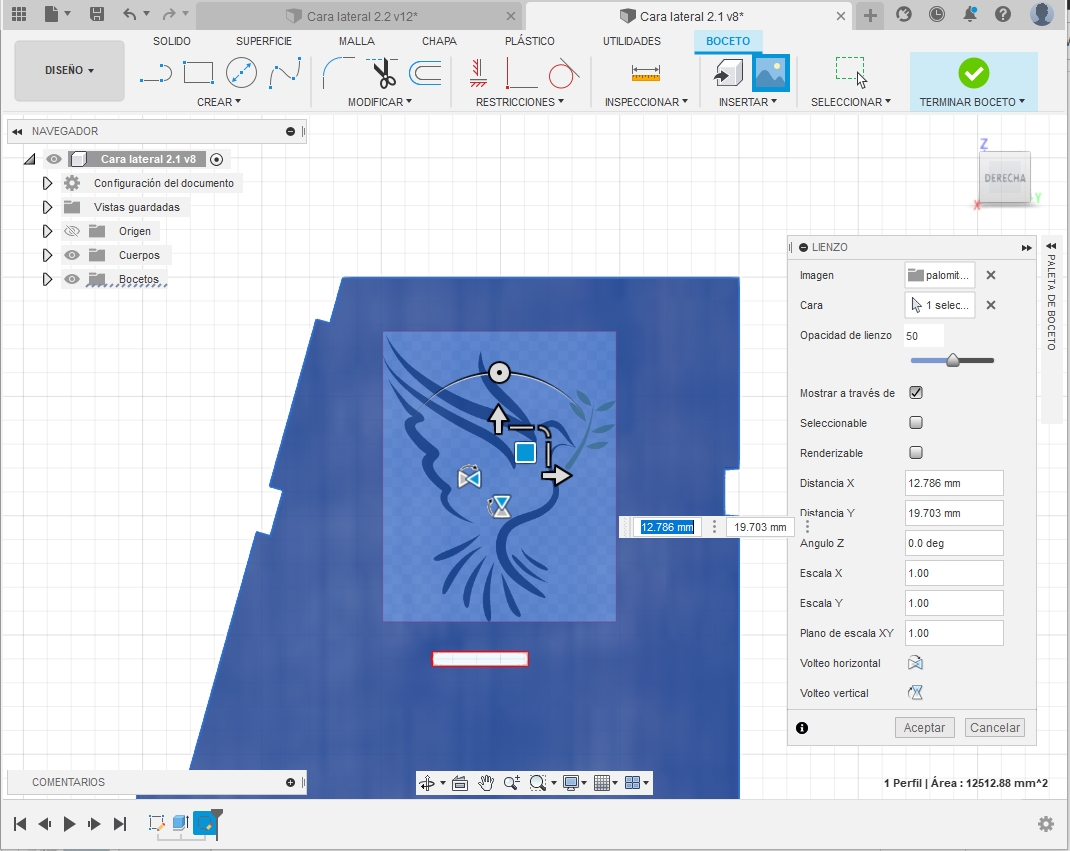
Task: Click the new tab plus button
Action: [870, 16]
